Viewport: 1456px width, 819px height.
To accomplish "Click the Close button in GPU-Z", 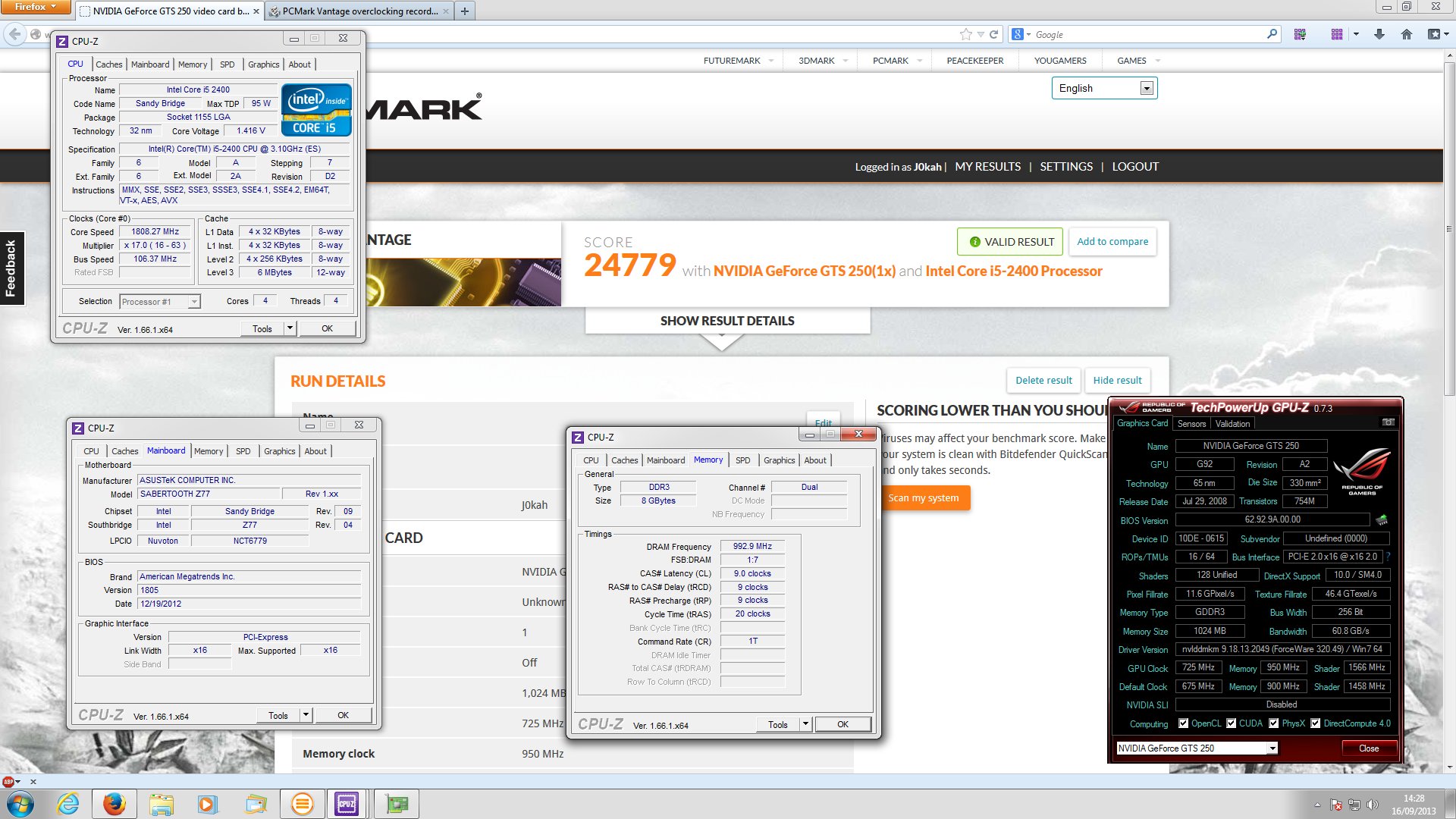I will click(x=1369, y=748).
